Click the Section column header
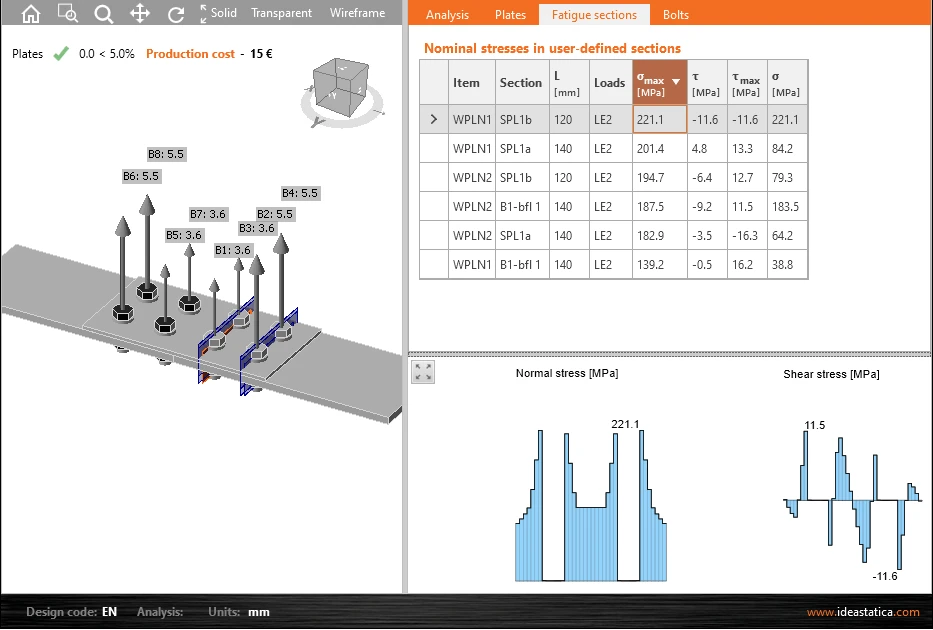Screen dimensions: 933x630 tap(522, 83)
